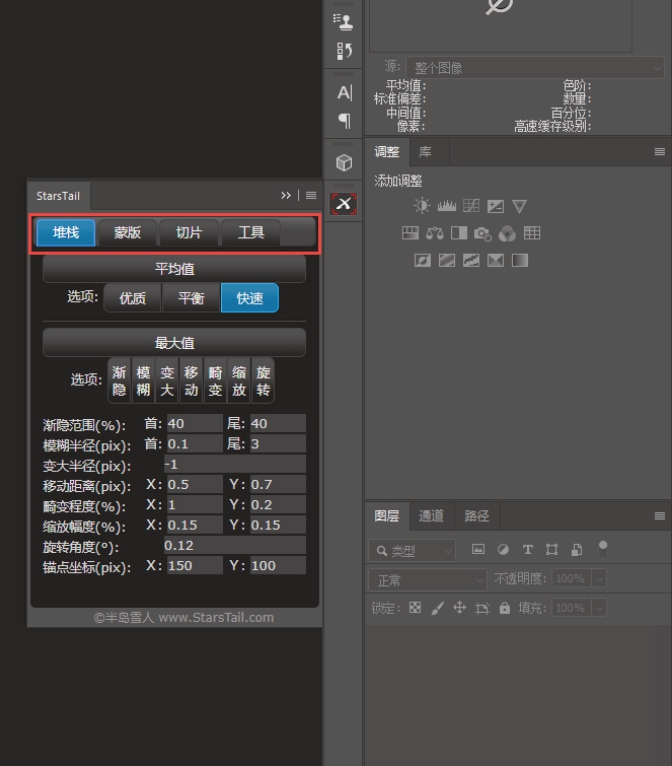
Task: Add a Curves adjustment
Action: [x=471, y=206]
